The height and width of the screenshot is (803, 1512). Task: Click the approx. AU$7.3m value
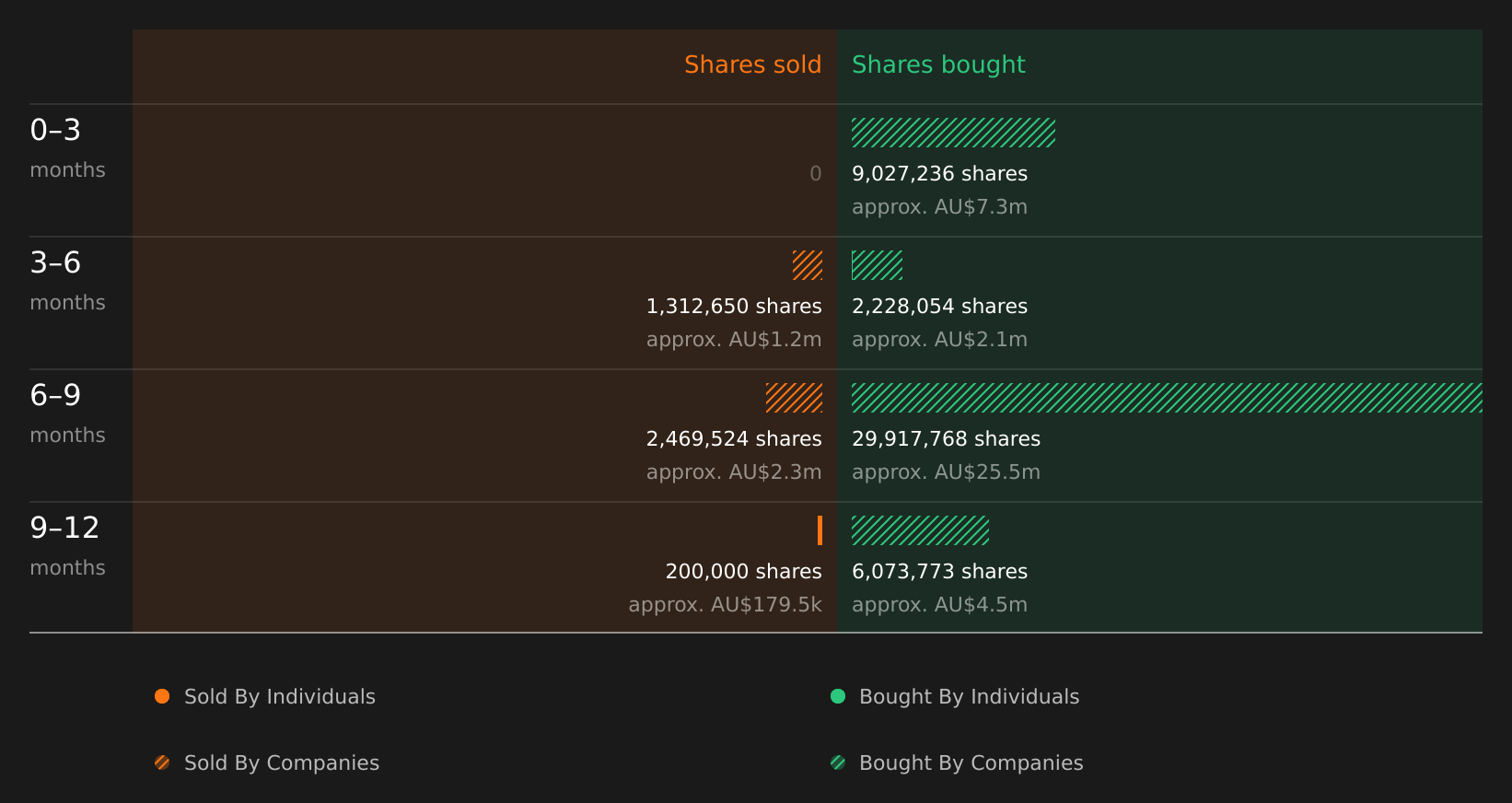point(939,207)
